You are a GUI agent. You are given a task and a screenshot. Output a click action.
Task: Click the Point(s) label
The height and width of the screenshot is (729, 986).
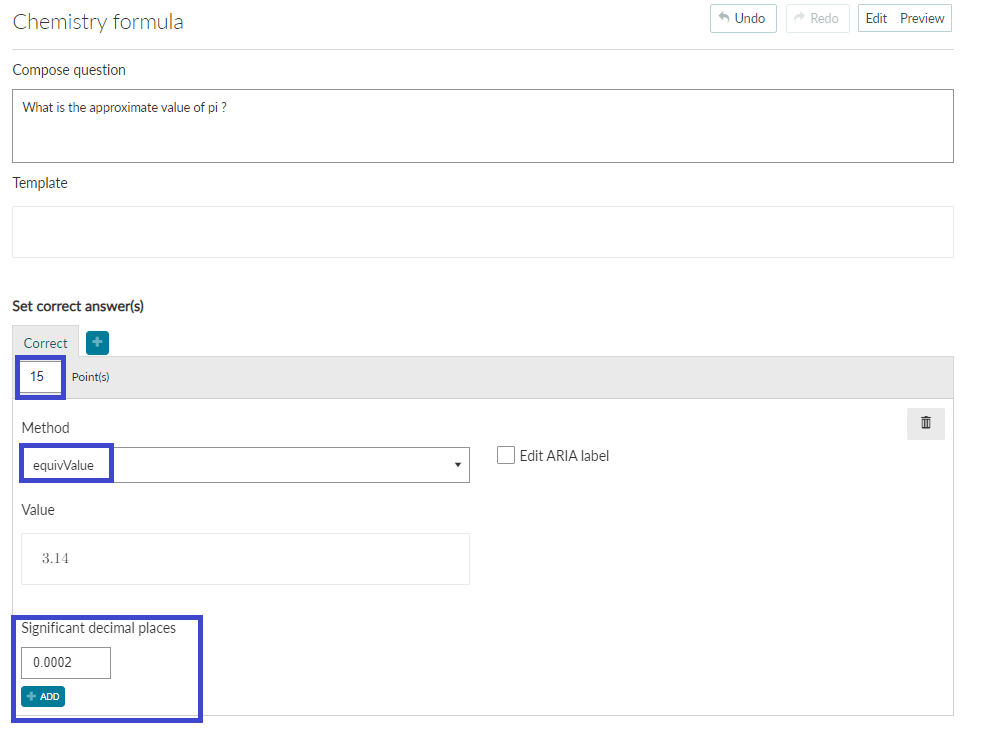(91, 377)
